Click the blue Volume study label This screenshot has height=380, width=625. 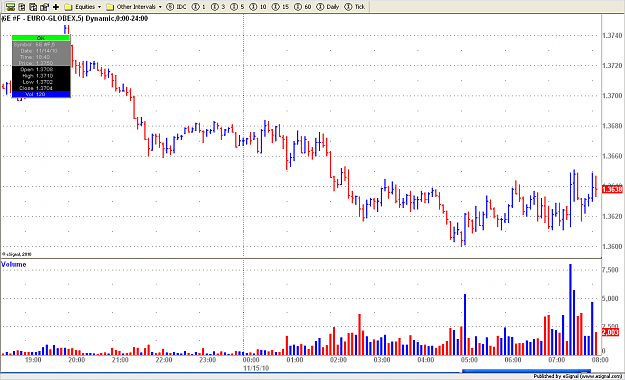(14, 264)
